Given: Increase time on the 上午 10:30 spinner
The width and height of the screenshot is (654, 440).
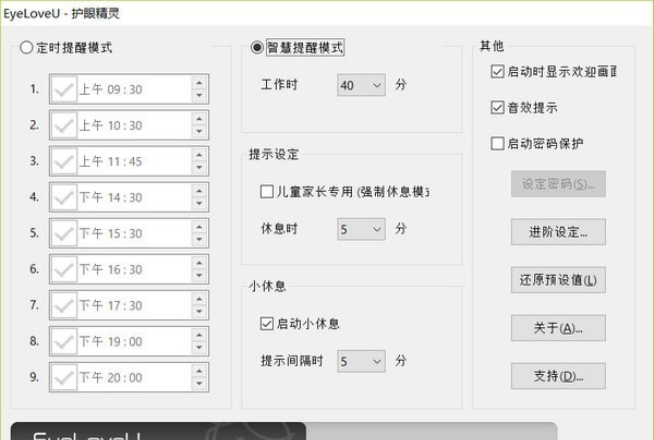Looking at the screenshot, I should [x=199, y=118].
